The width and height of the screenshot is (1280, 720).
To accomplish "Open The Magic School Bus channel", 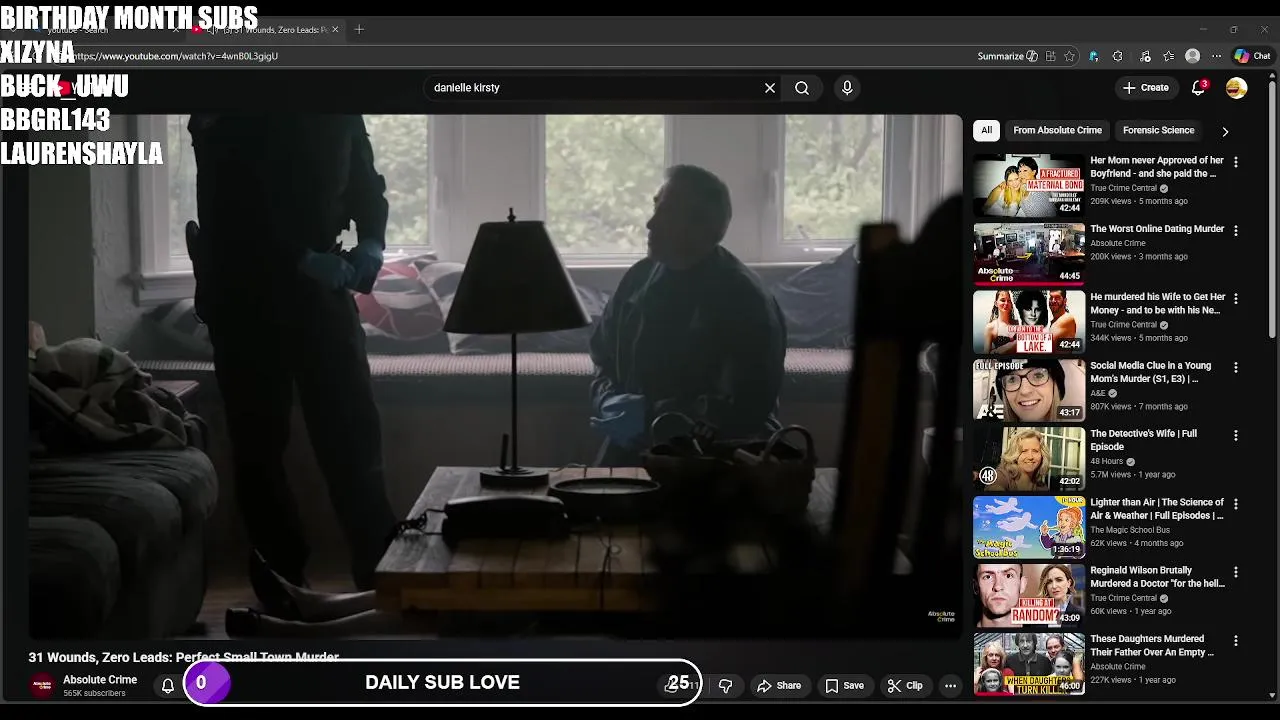I will pos(1130,530).
